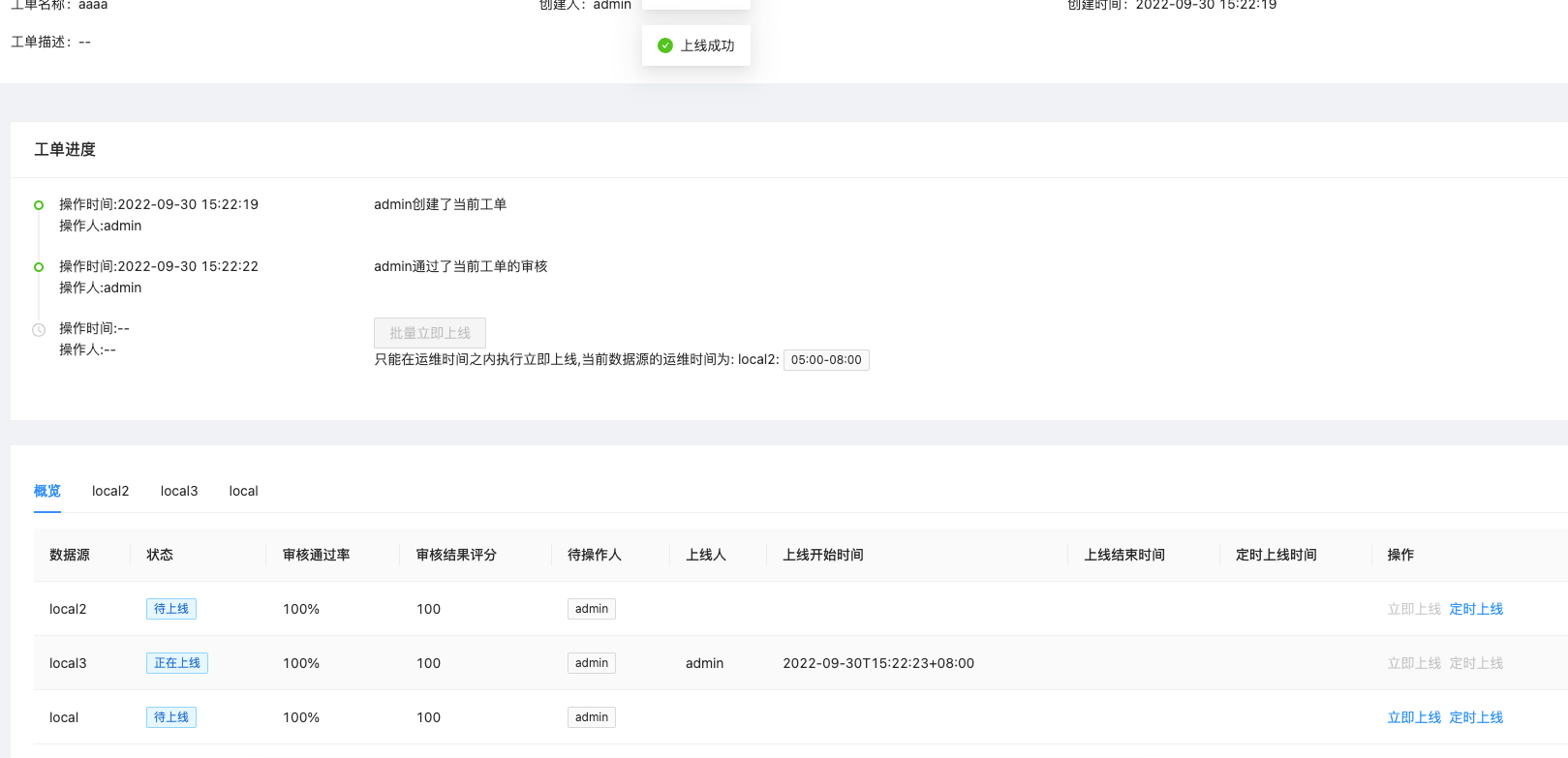This screenshot has height=758, width=1568.
Task: Click 定时上线 in the local3 row
Action: tap(1476, 663)
